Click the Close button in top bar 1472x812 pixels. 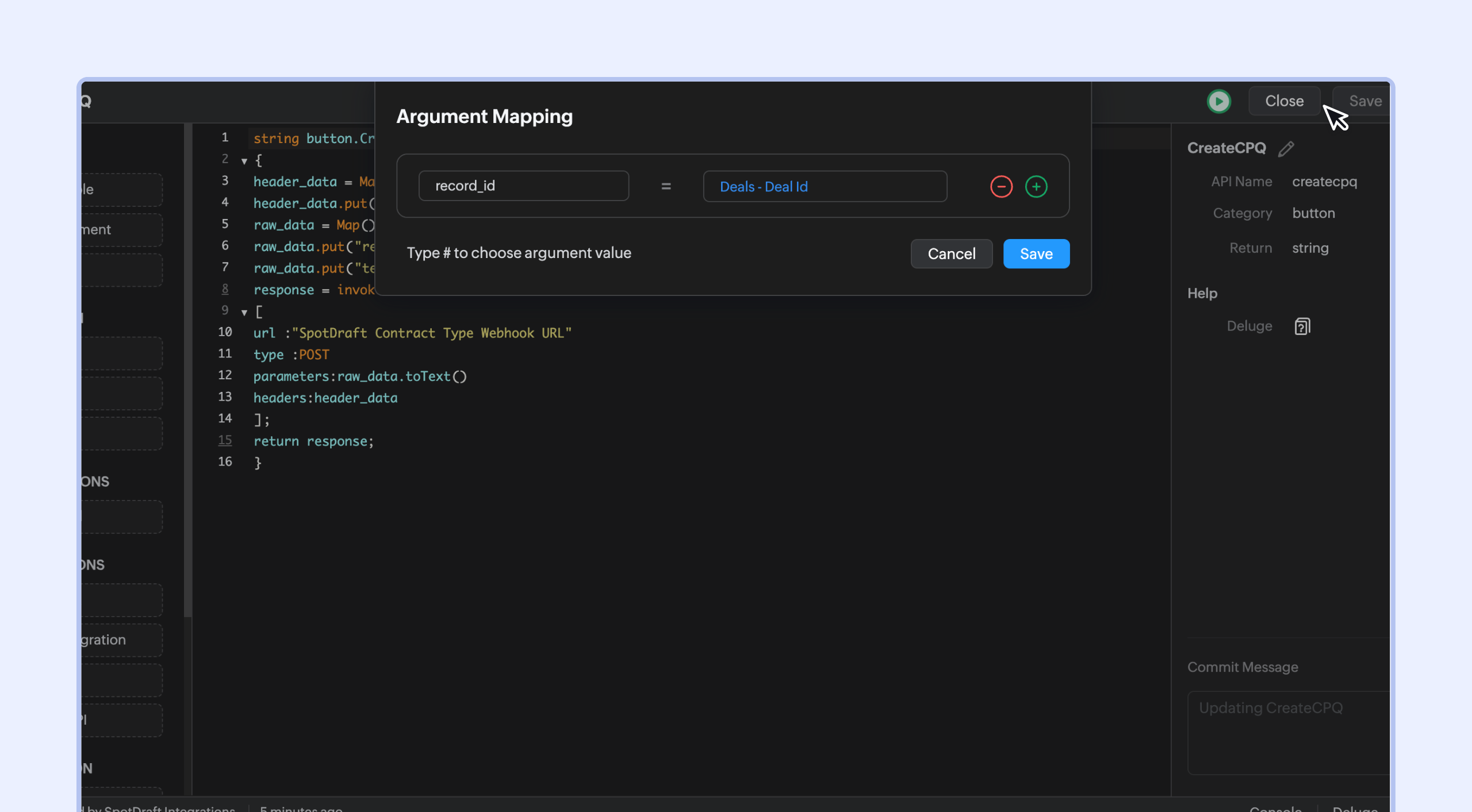tap(1284, 101)
